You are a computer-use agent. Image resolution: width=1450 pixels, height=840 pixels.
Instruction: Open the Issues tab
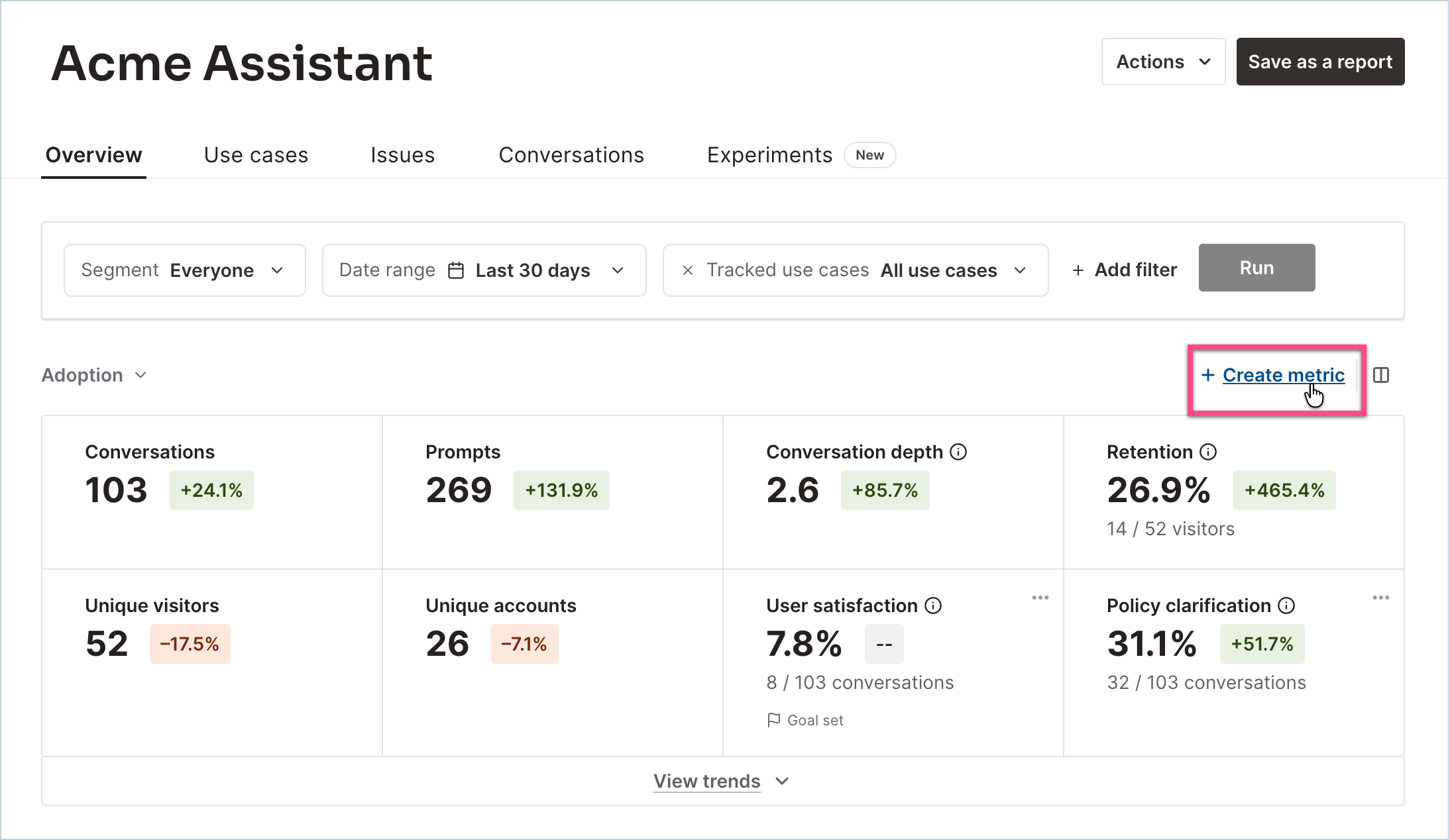[402, 155]
